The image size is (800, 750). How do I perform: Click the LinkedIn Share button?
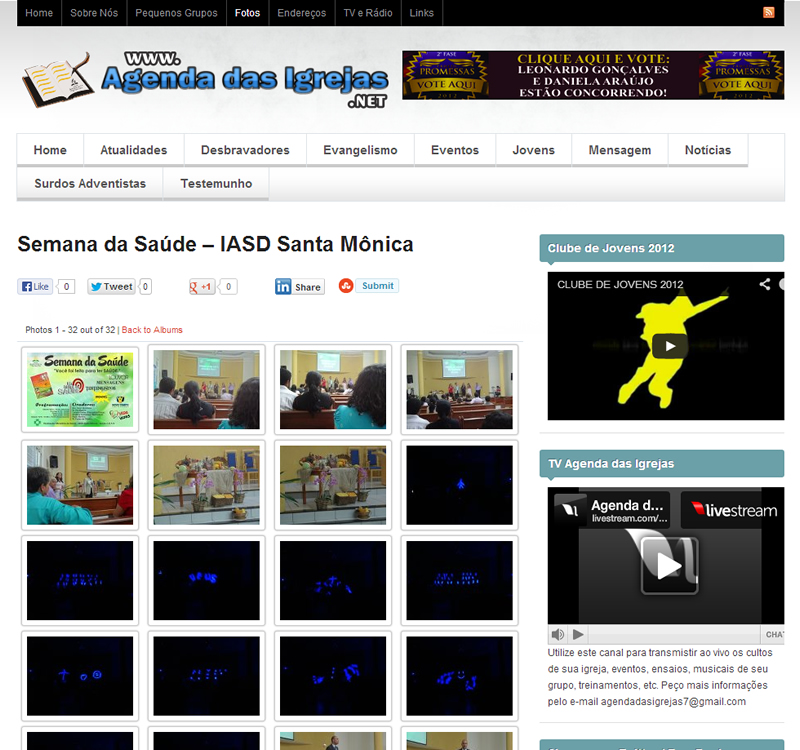pos(299,287)
